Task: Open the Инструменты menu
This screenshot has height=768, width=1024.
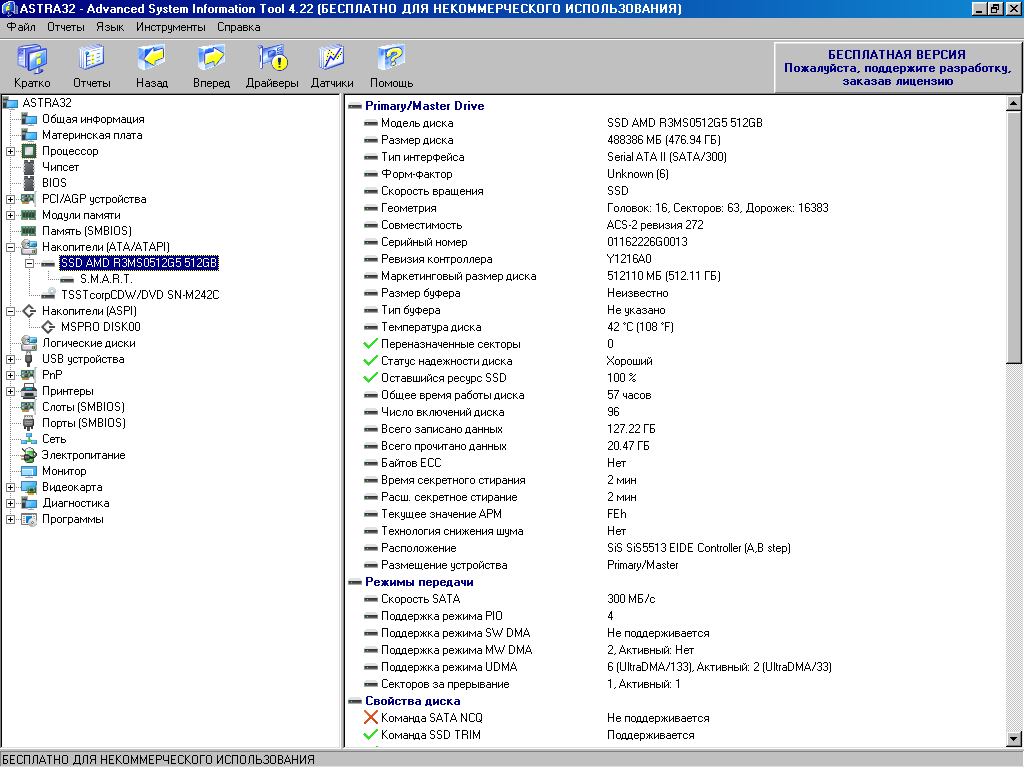Action: (x=170, y=27)
